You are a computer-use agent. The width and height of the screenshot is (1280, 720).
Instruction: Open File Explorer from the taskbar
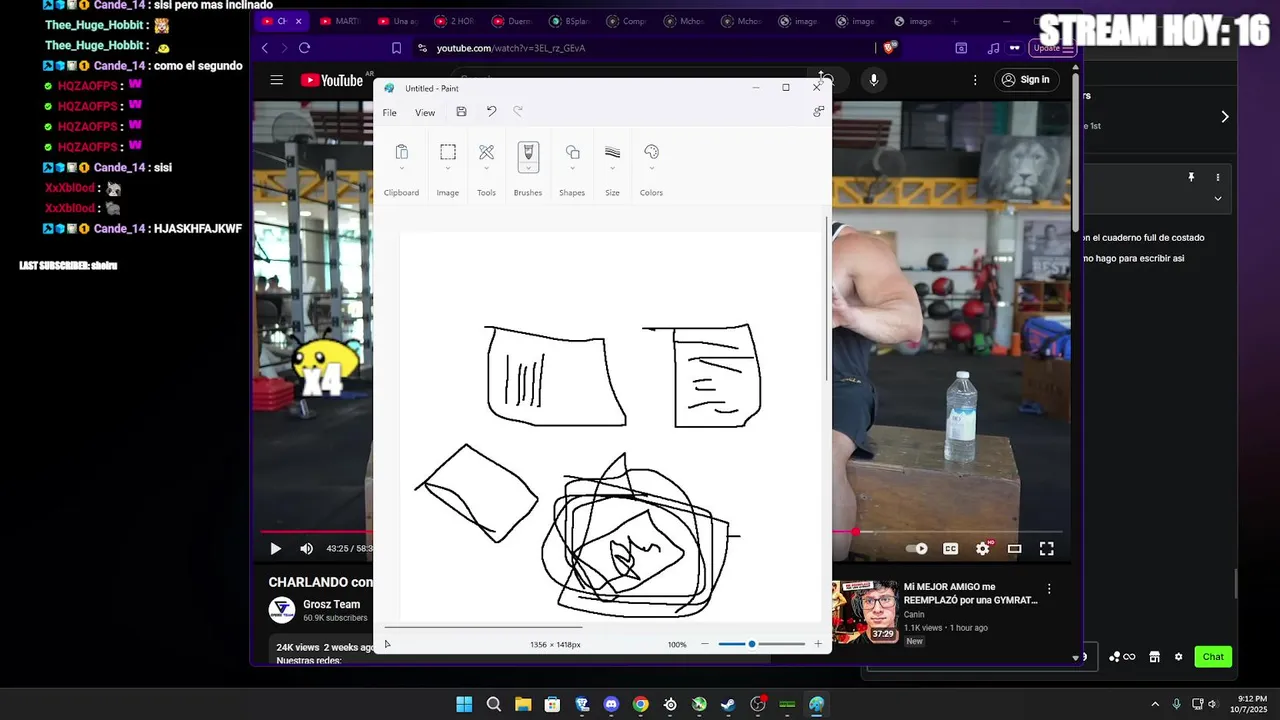pos(523,704)
